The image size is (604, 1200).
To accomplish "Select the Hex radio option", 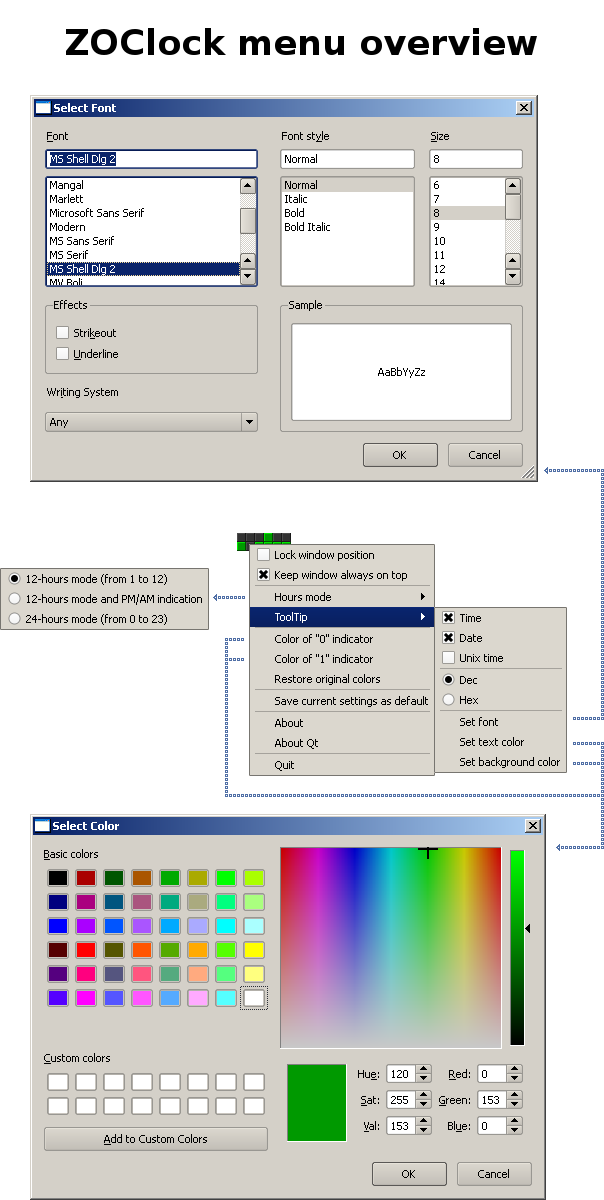I will point(449,700).
